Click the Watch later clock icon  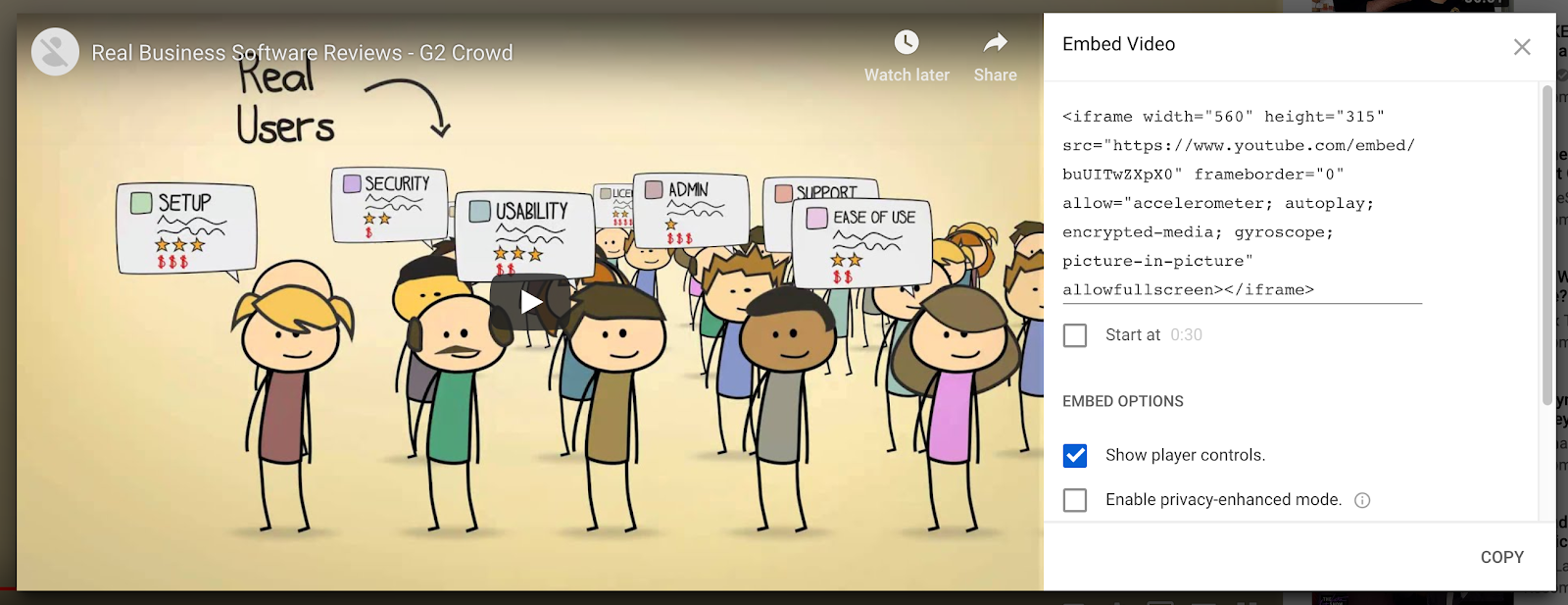point(906,42)
